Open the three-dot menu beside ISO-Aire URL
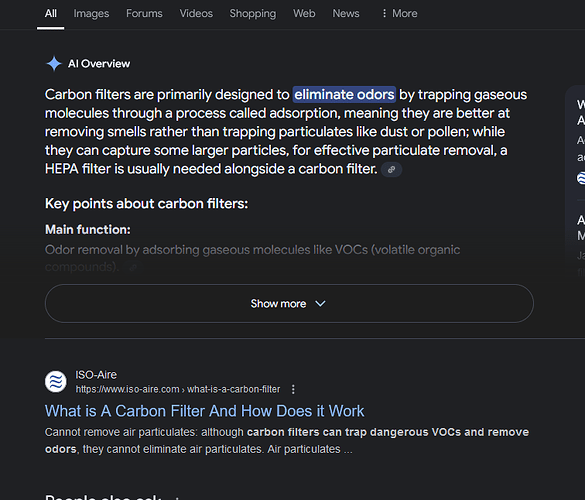The height and width of the screenshot is (500, 585). point(293,389)
